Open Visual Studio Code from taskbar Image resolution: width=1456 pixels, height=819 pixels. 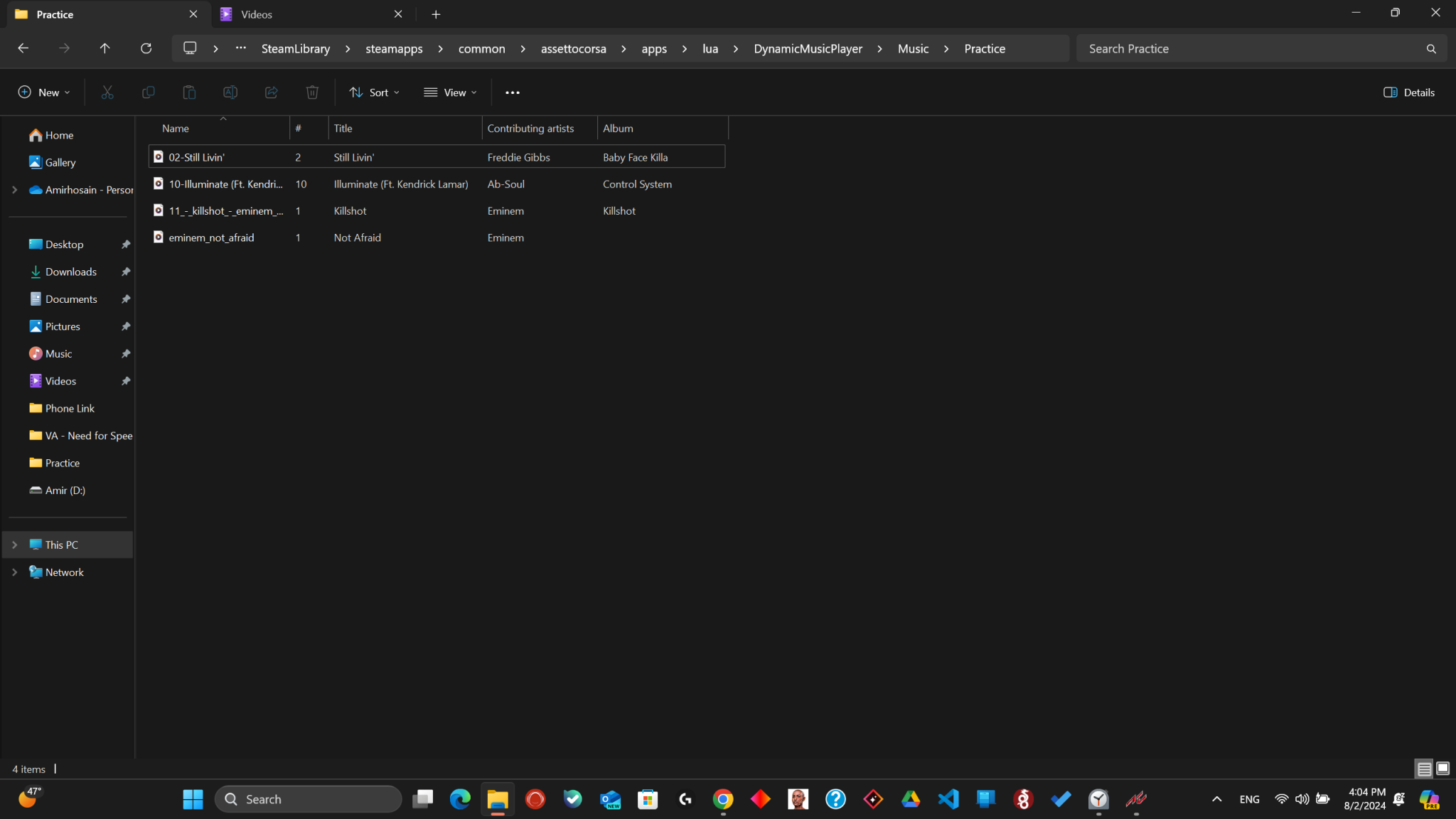(948, 799)
